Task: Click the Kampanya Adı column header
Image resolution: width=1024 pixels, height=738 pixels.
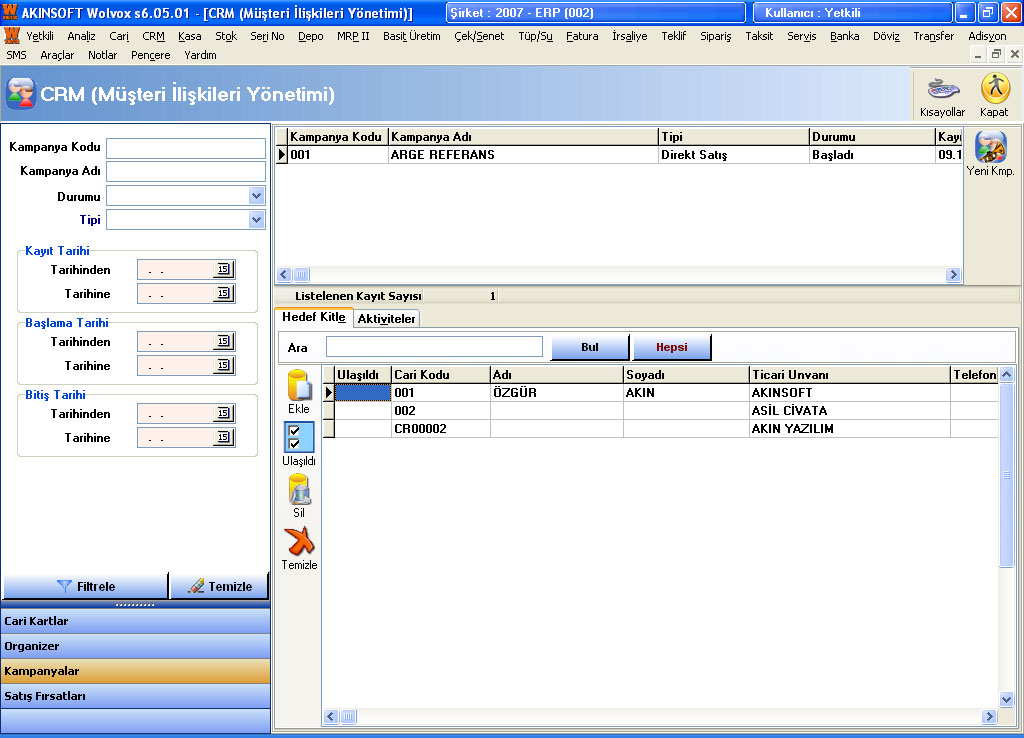Action: click(x=523, y=136)
